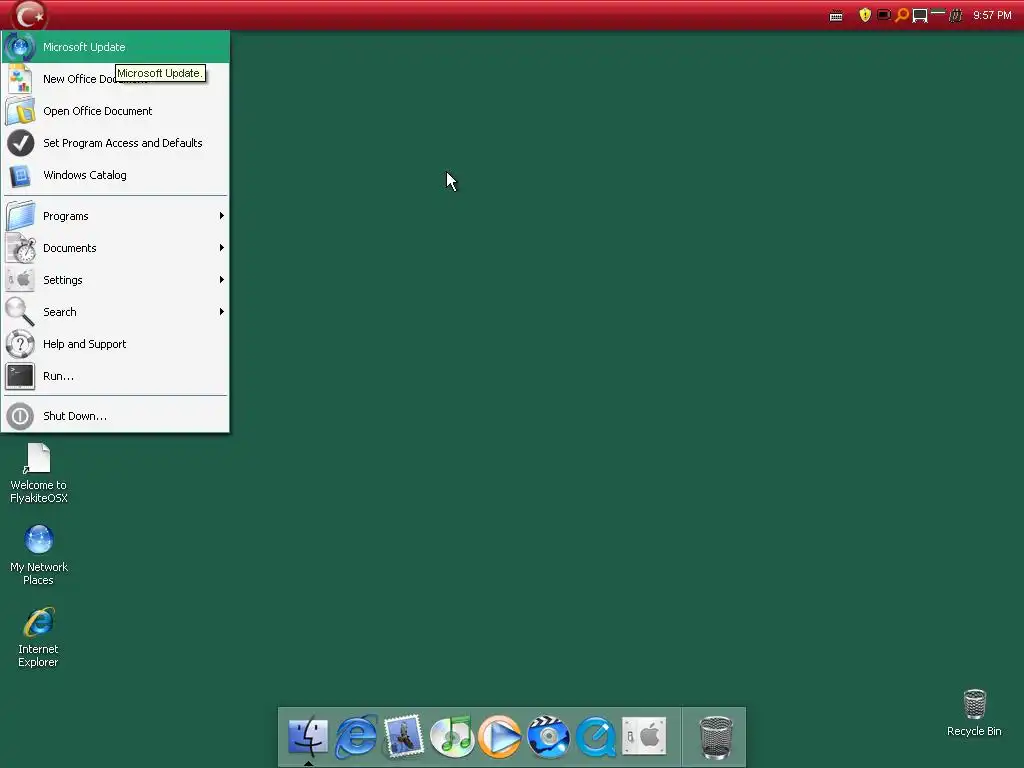Select New Office Document entry
Screen dimensions: 1024x768
116,79
